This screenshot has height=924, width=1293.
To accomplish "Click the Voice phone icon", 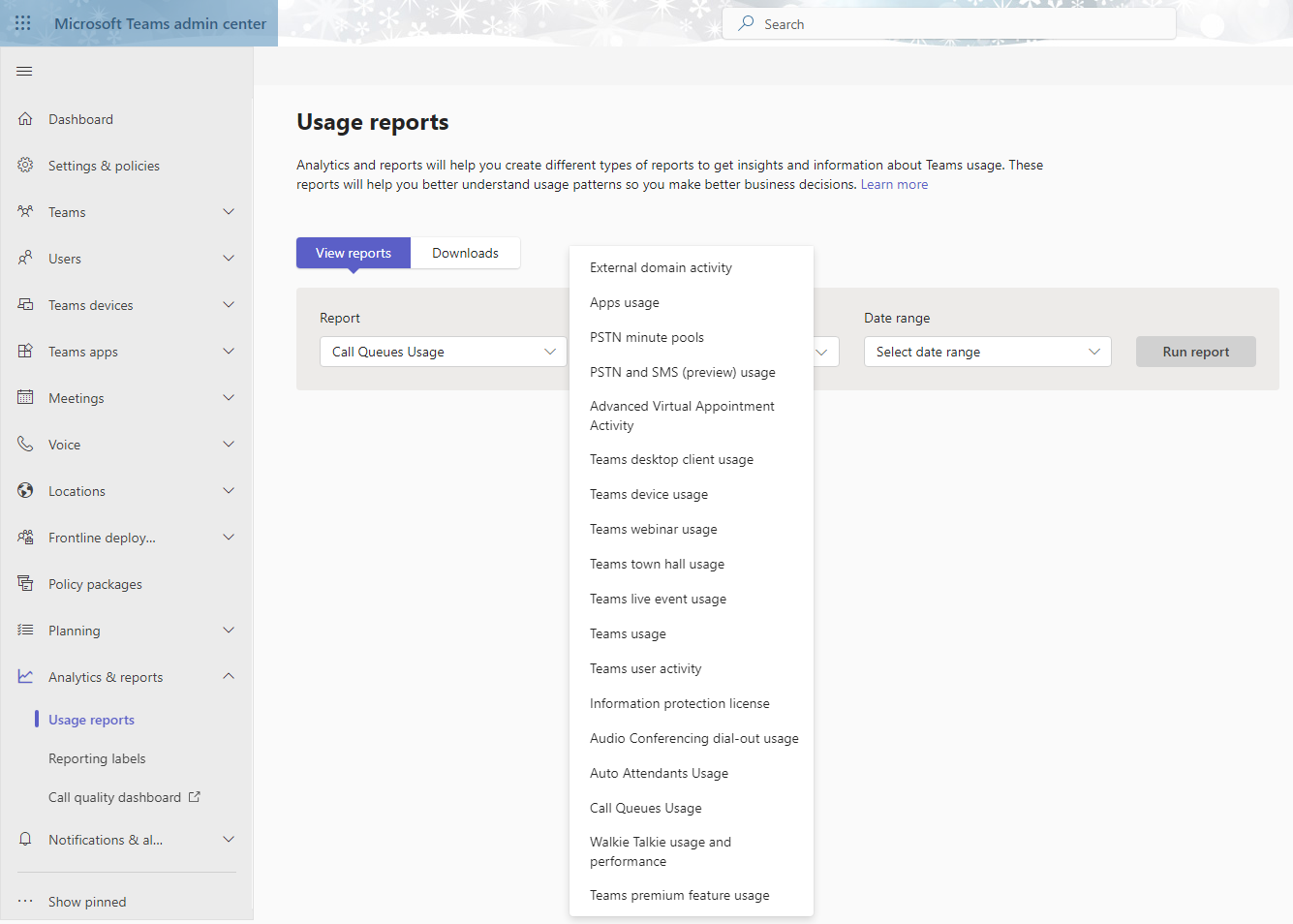I will [x=25, y=445].
